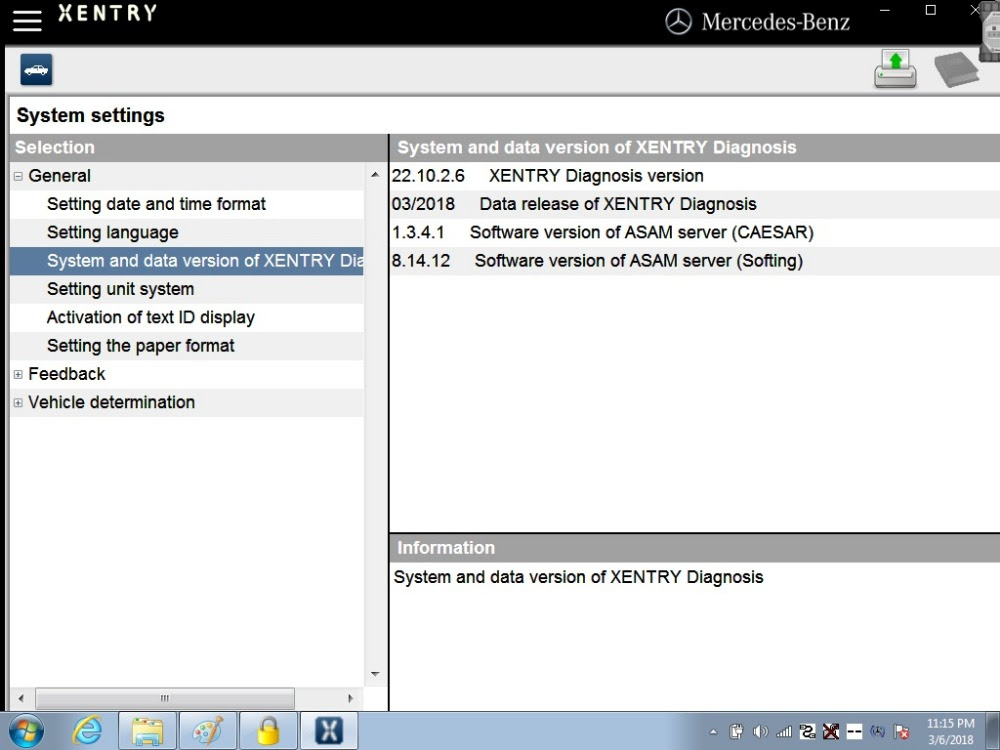Viewport: 1000px width, 750px height.
Task: Click the selection panel scroll up arrow
Action: point(375,175)
